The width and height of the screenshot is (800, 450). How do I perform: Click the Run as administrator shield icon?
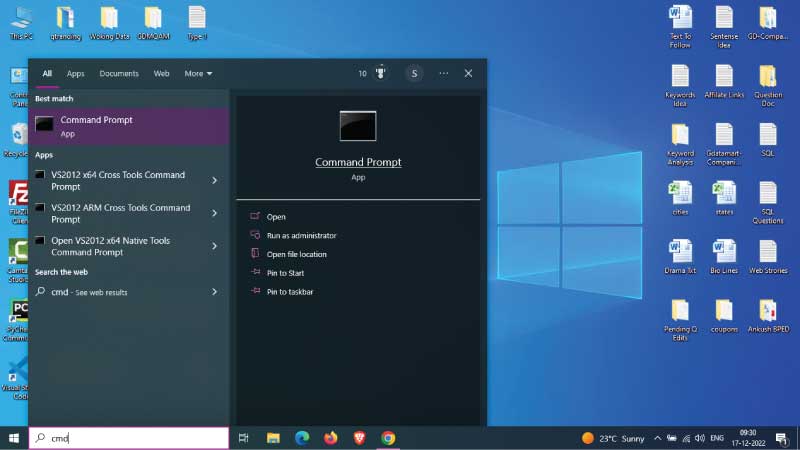[255, 235]
